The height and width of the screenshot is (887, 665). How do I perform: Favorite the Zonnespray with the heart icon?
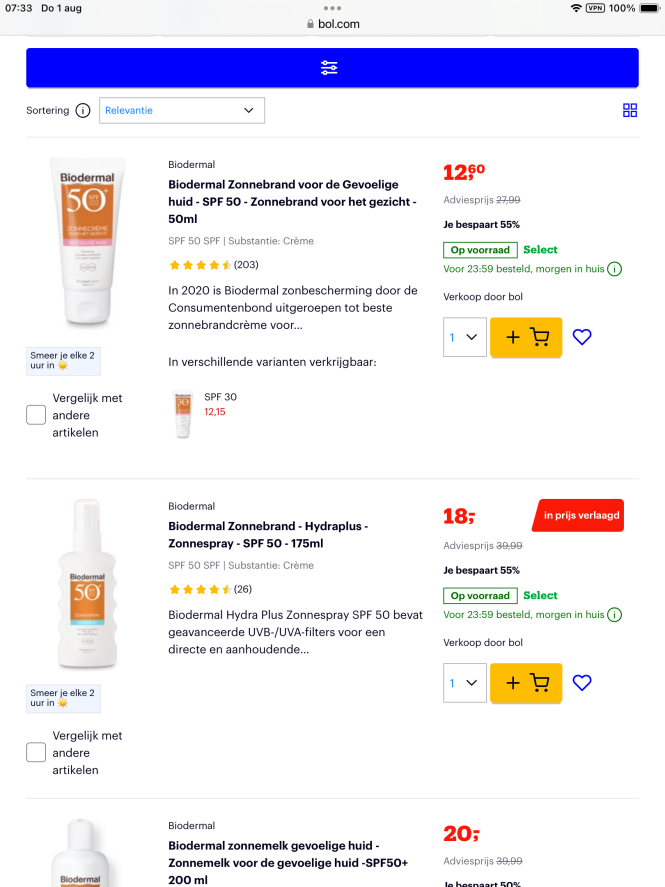click(581, 683)
